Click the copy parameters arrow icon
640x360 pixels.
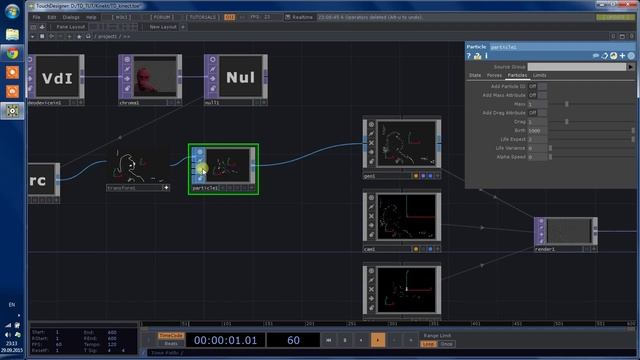pyautogui.click(x=604, y=56)
